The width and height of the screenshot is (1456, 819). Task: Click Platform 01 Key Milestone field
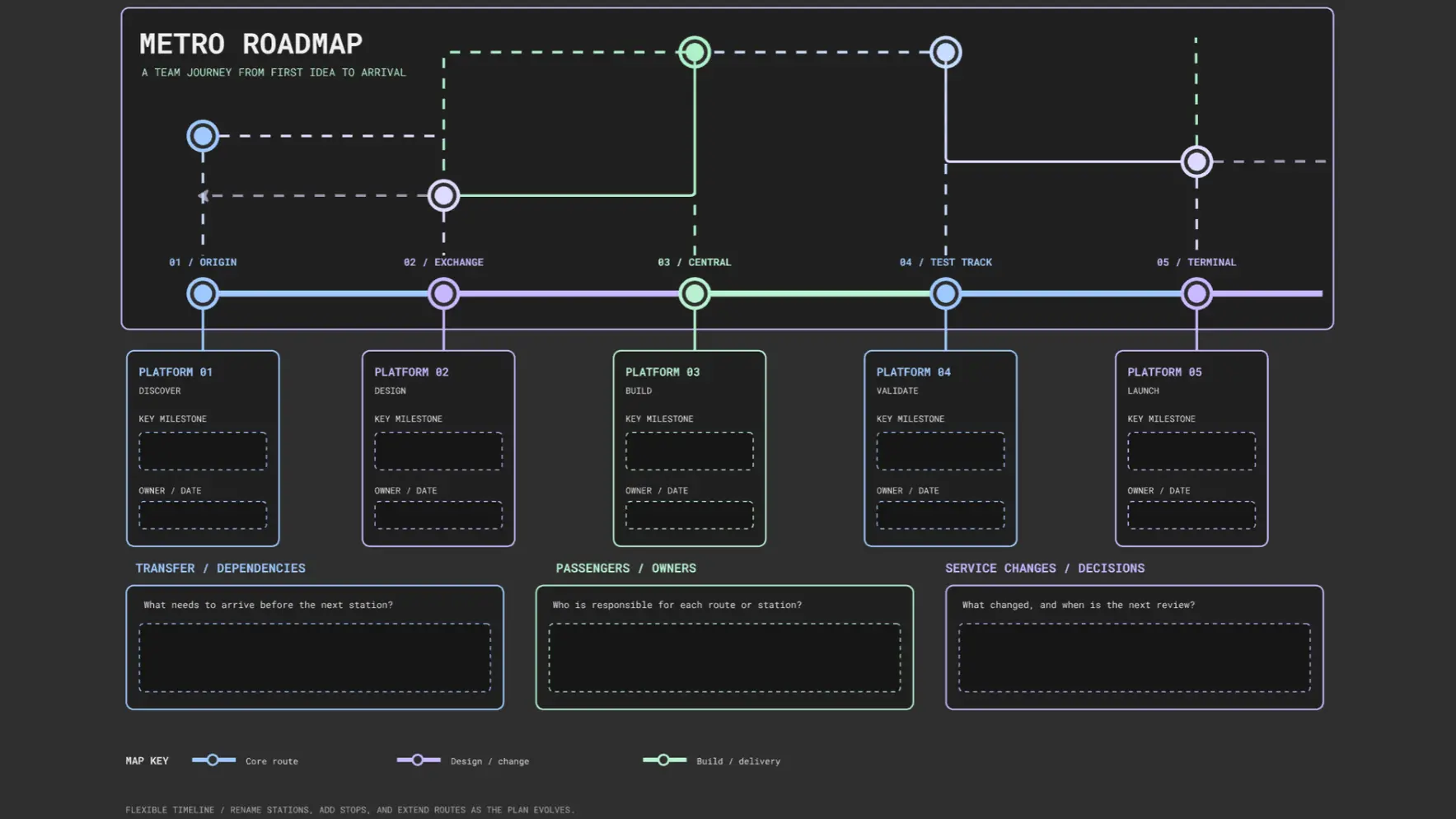203,451
